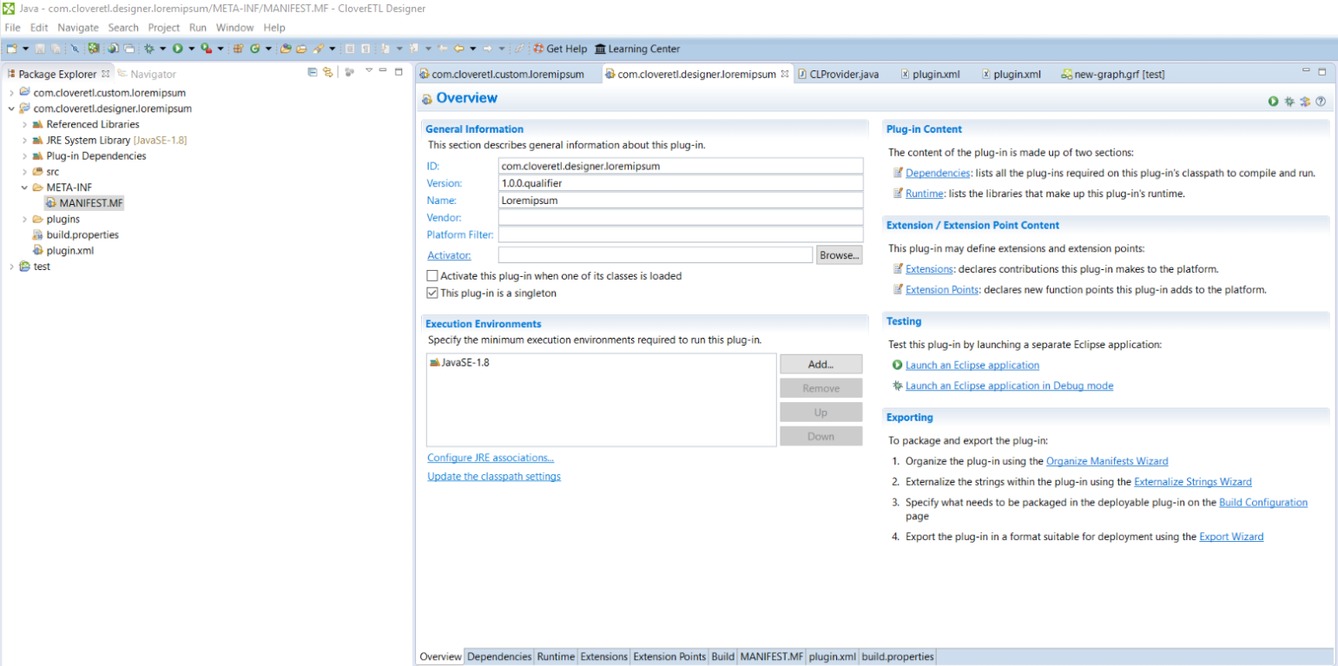
Task: Expand Plug-in Dependencies node
Action: pyautogui.click(x=24, y=156)
